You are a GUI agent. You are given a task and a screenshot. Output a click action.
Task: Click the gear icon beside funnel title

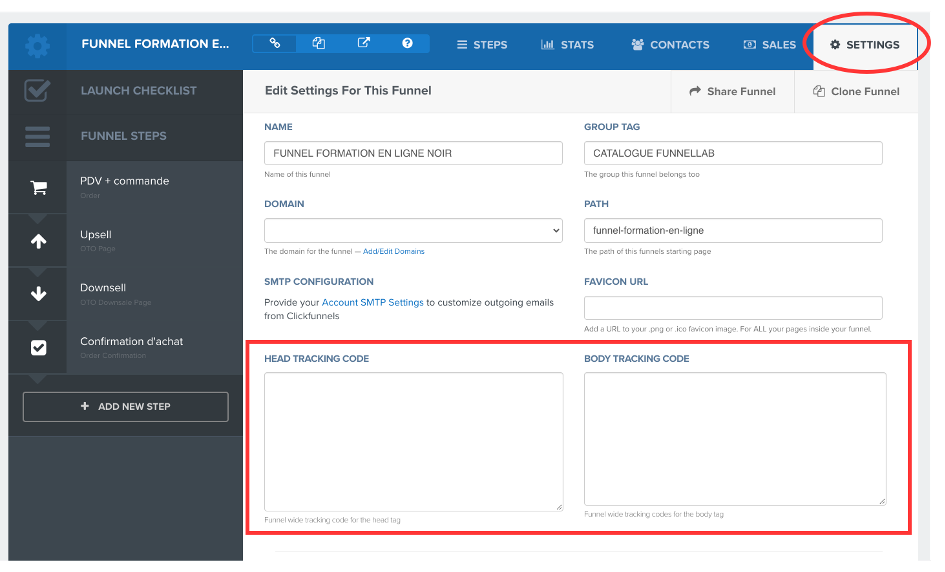(x=37, y=46)
